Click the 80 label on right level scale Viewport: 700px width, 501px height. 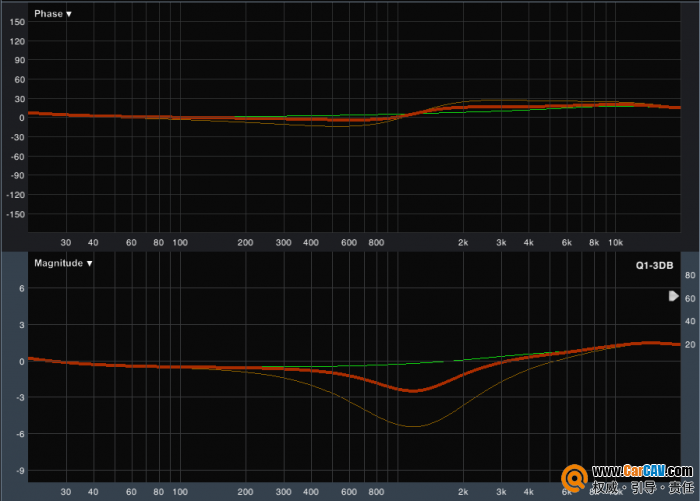tap(689, 274)
